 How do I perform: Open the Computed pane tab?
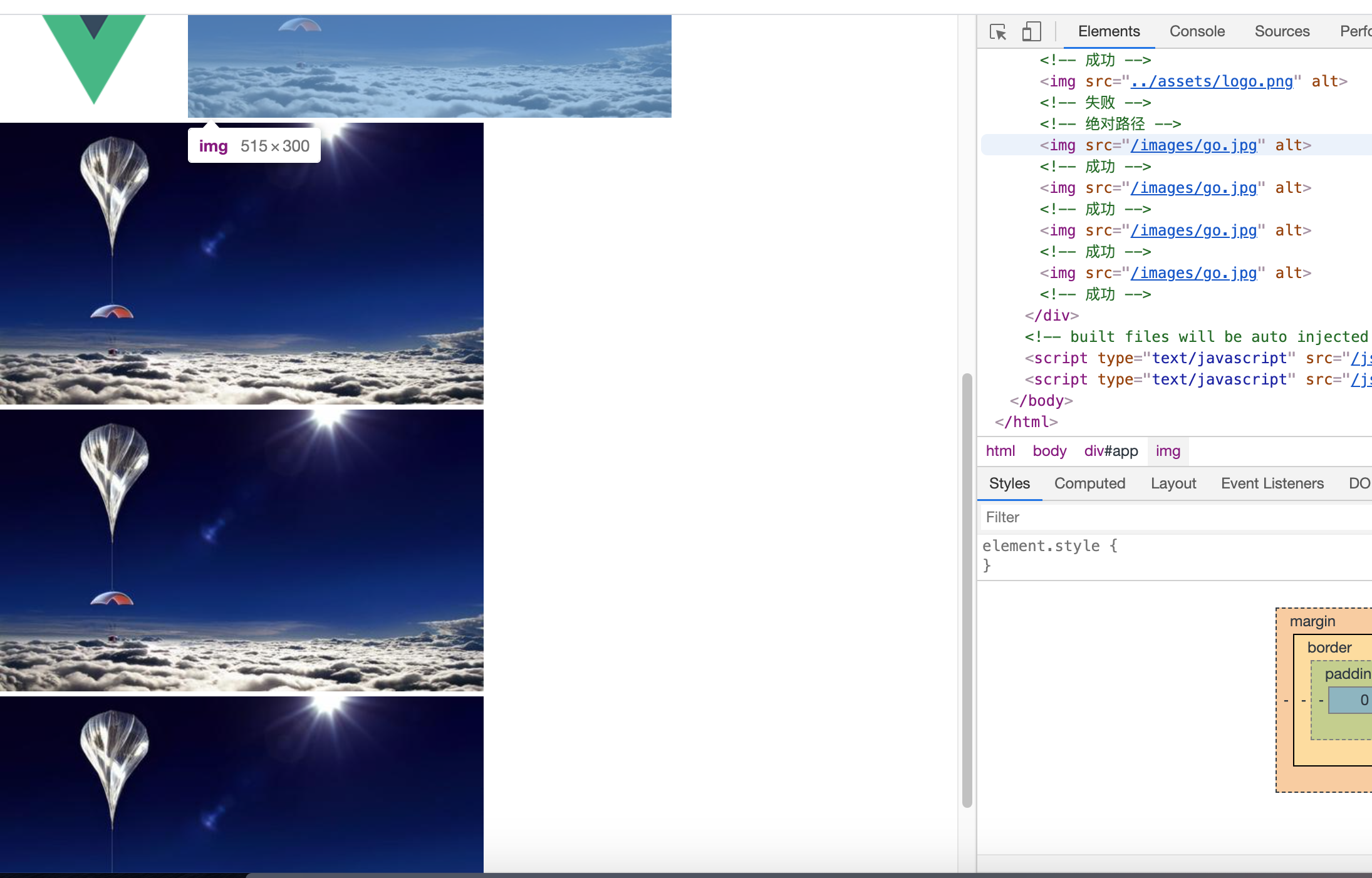click(x=1089, y=483)
